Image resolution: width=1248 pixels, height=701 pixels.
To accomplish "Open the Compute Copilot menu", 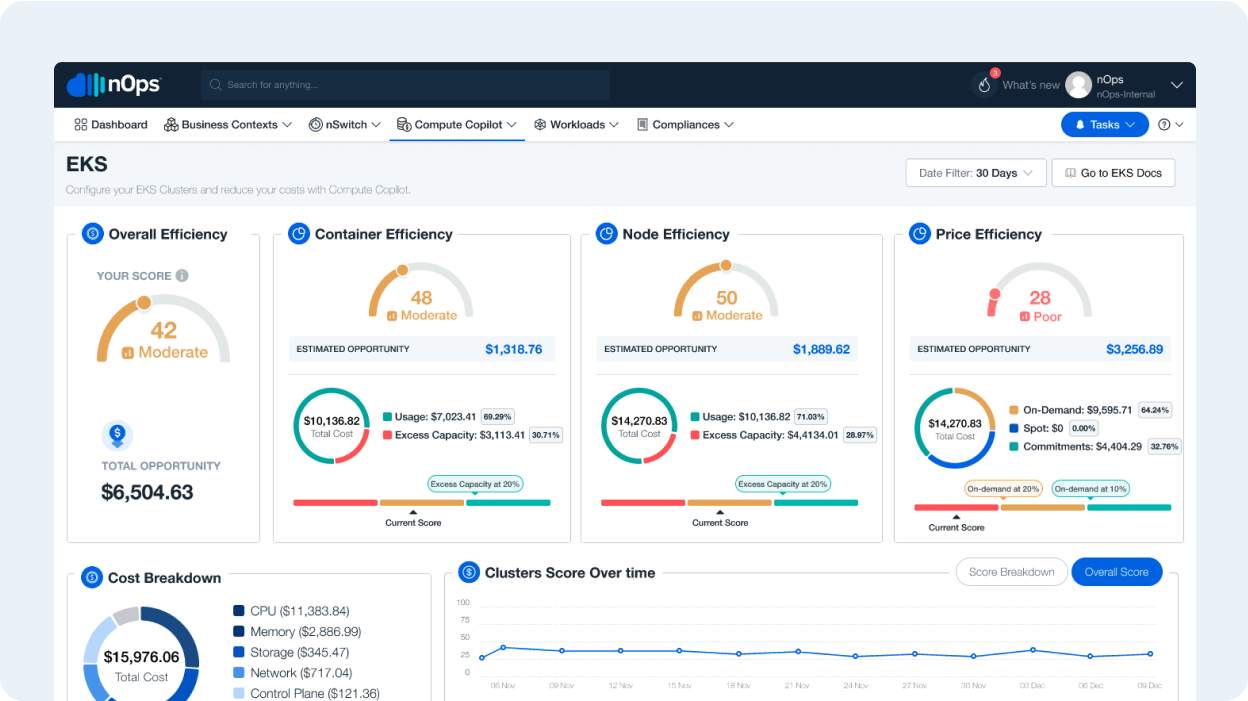I will [457, 125].
